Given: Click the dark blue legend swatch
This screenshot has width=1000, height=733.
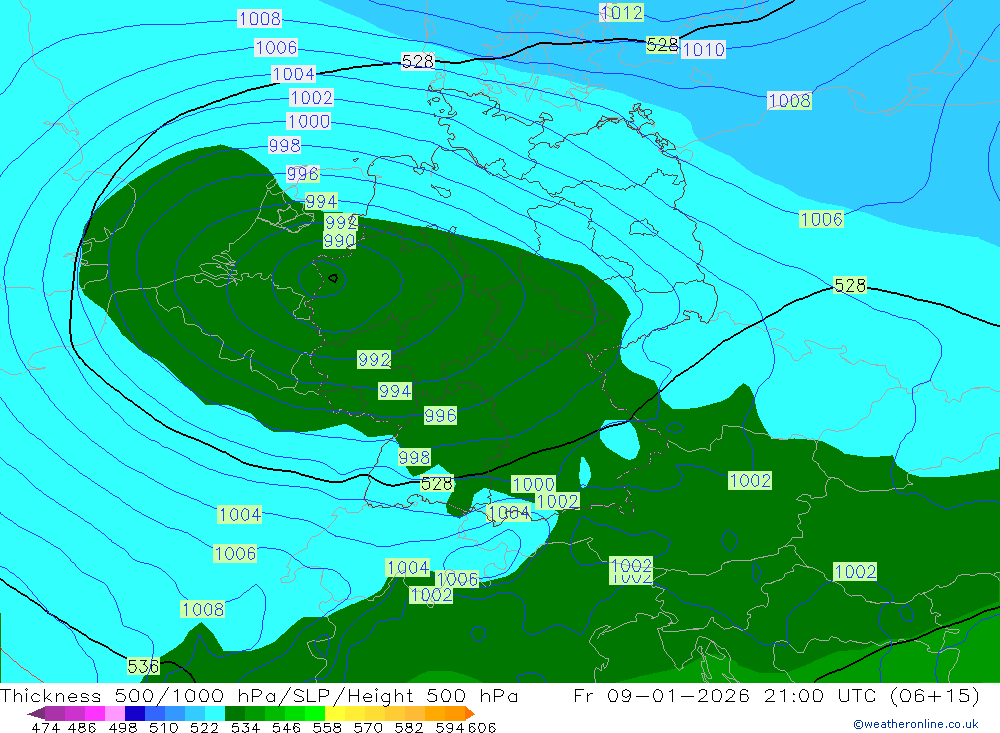Looking at the screenshot, I should [135, 713].
